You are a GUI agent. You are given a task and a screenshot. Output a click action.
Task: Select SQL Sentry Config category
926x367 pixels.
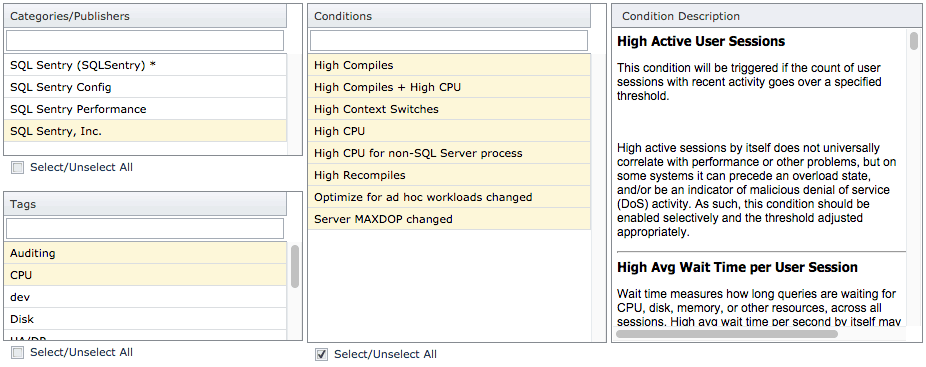(145, 87)
